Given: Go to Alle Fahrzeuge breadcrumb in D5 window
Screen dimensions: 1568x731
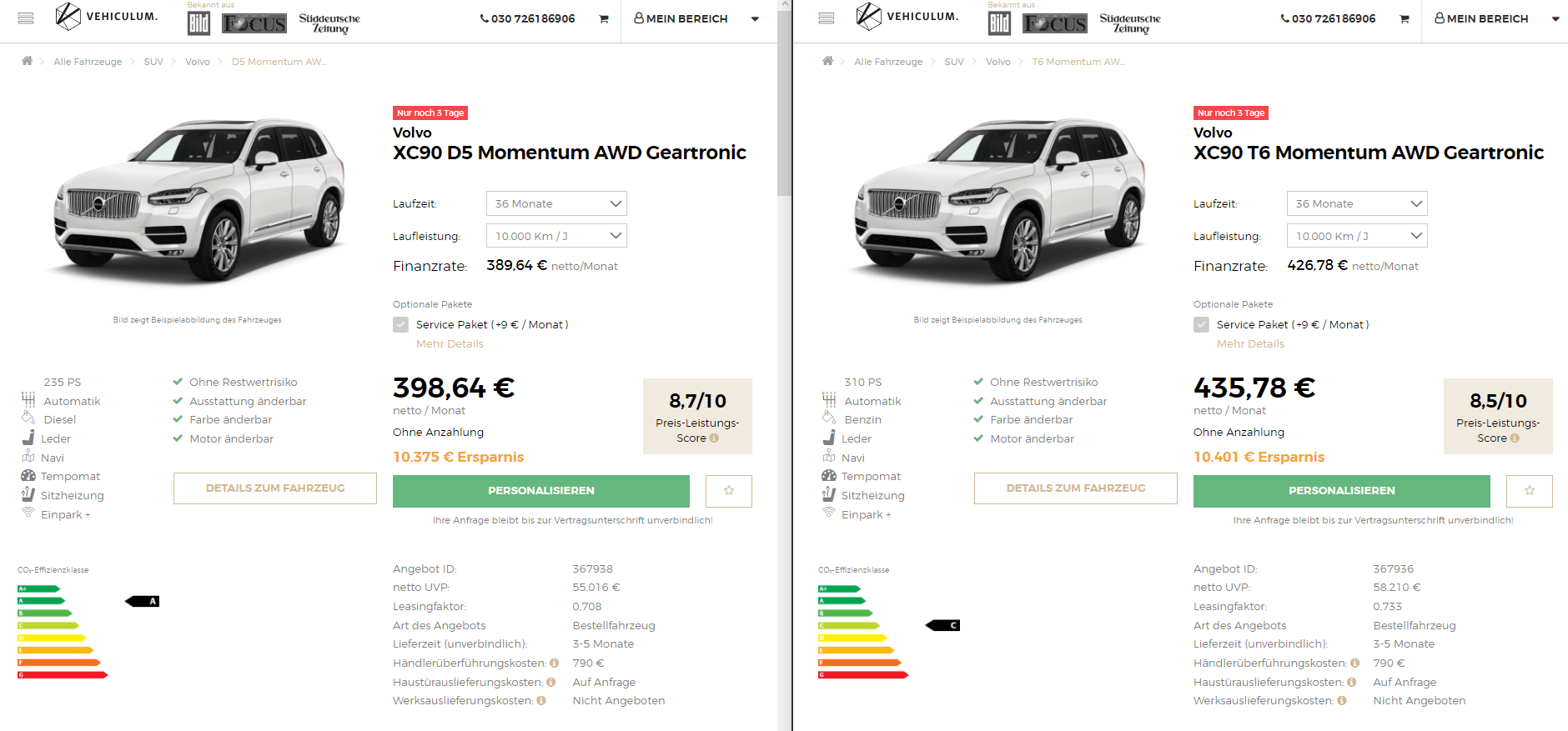Looking at the screenshot, I should coord(88,62).
